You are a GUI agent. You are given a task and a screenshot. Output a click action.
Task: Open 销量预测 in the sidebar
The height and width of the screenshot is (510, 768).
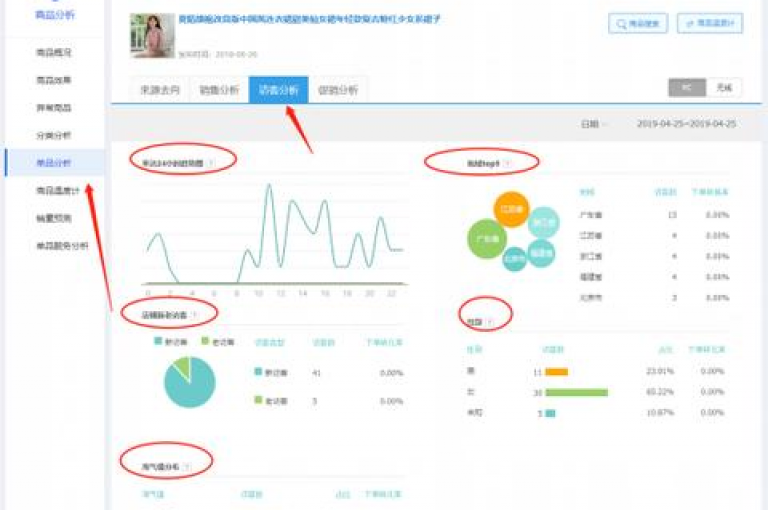[54, 218]
